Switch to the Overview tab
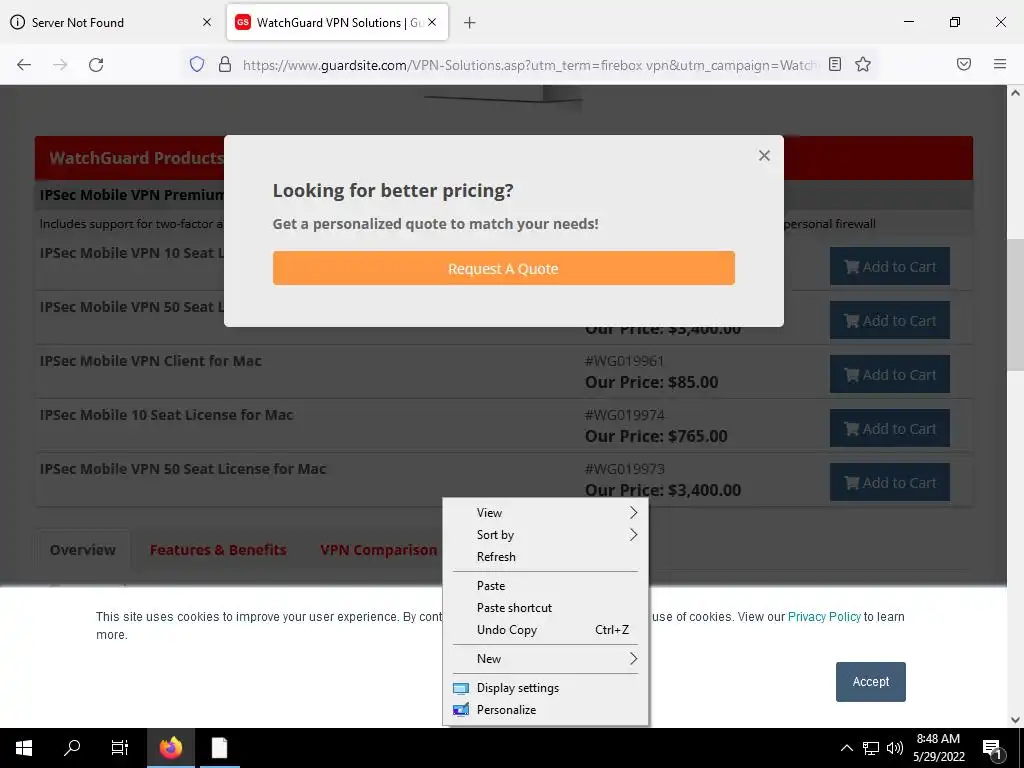 [x=83, y=550]
